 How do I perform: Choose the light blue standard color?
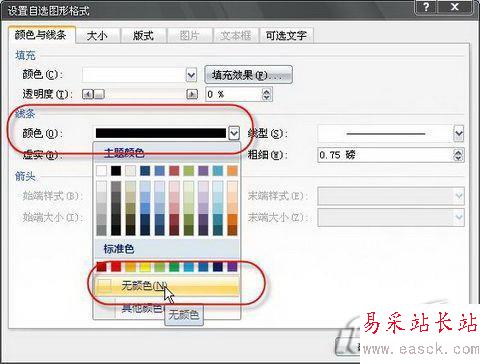point(189,266)
